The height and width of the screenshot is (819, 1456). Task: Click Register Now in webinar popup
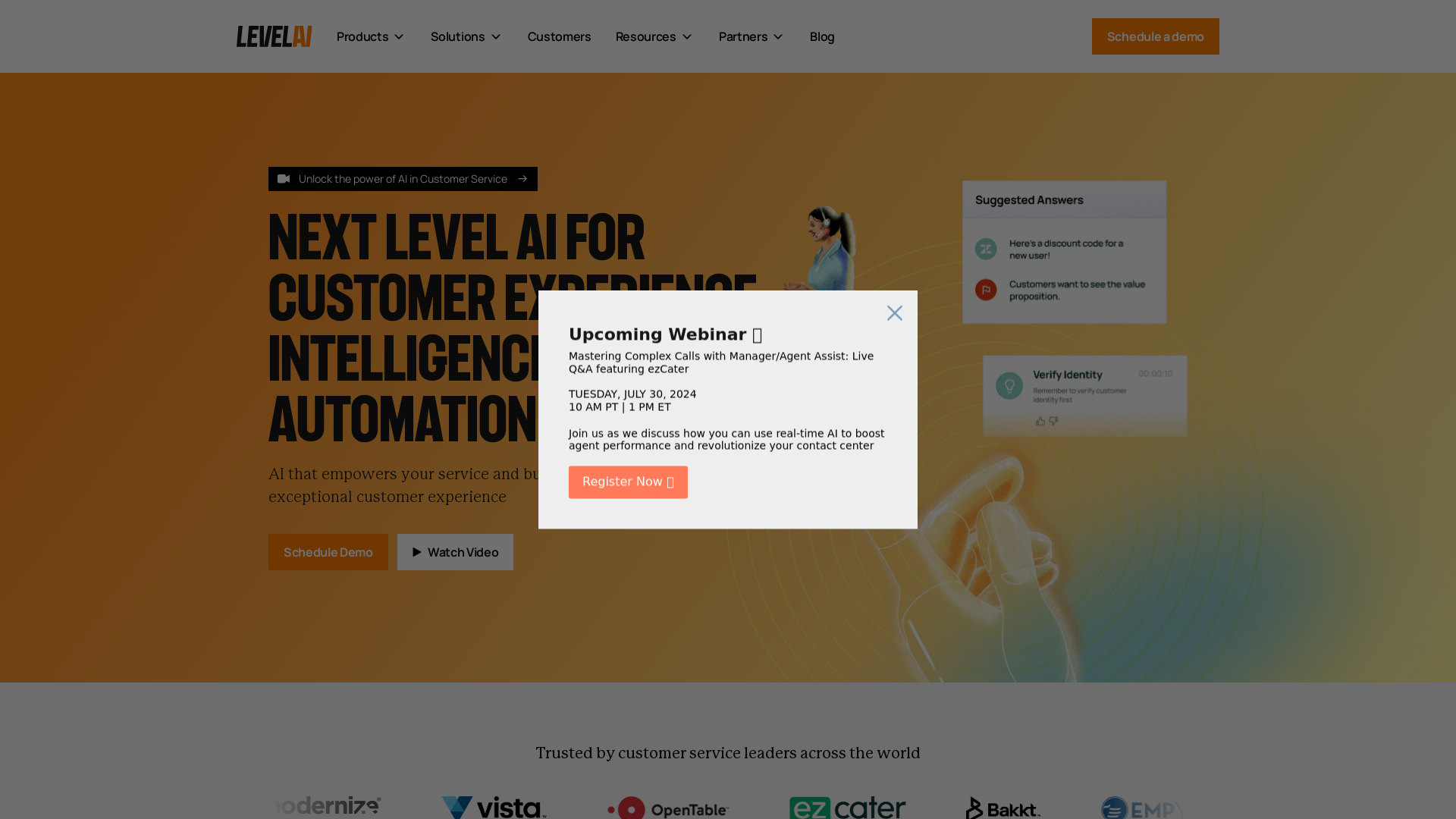pos(628,482)
